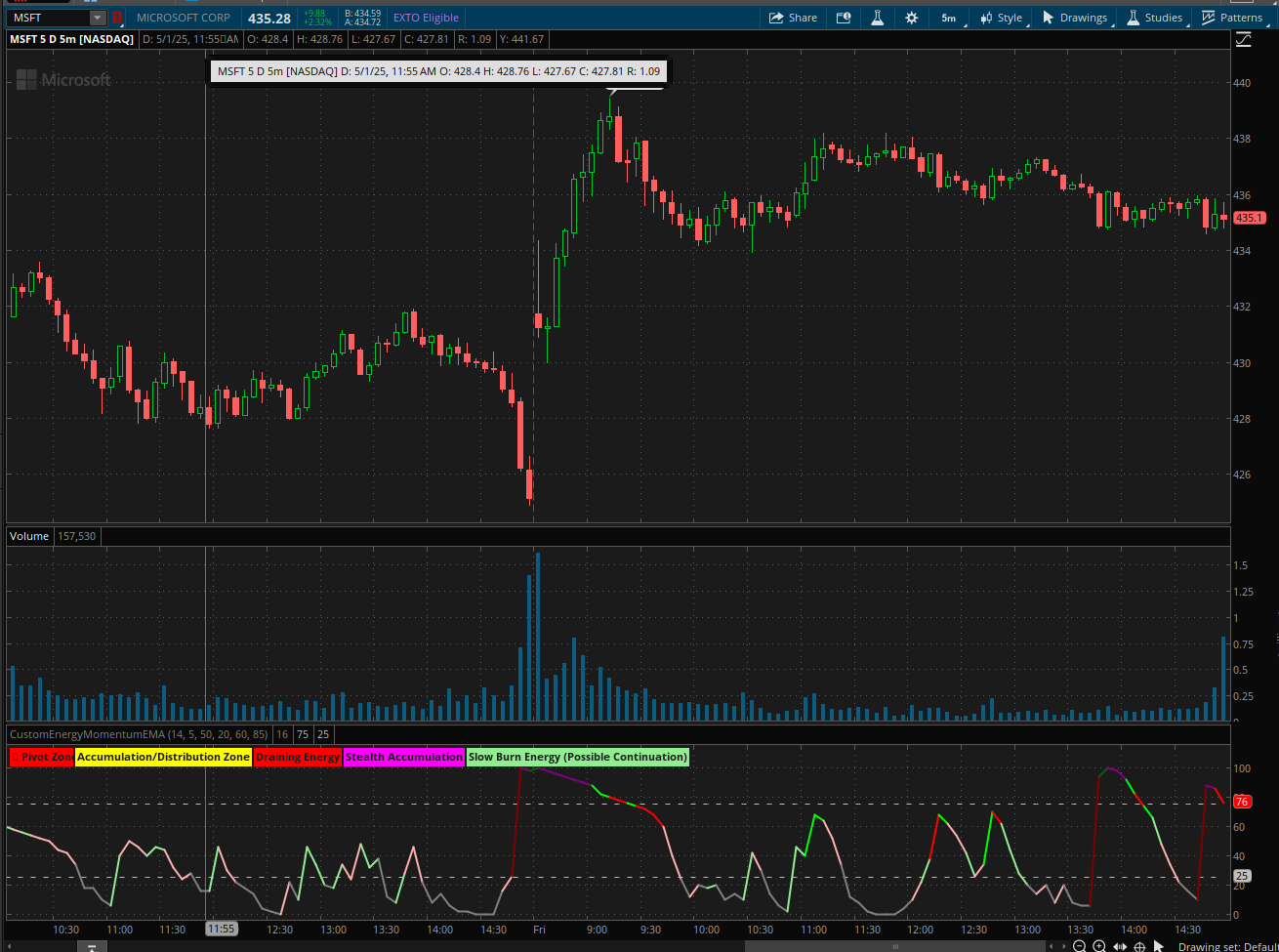Screen dimensions: 1279x952
Task: Click the indicator value 16 in study header
Action: 282,733
